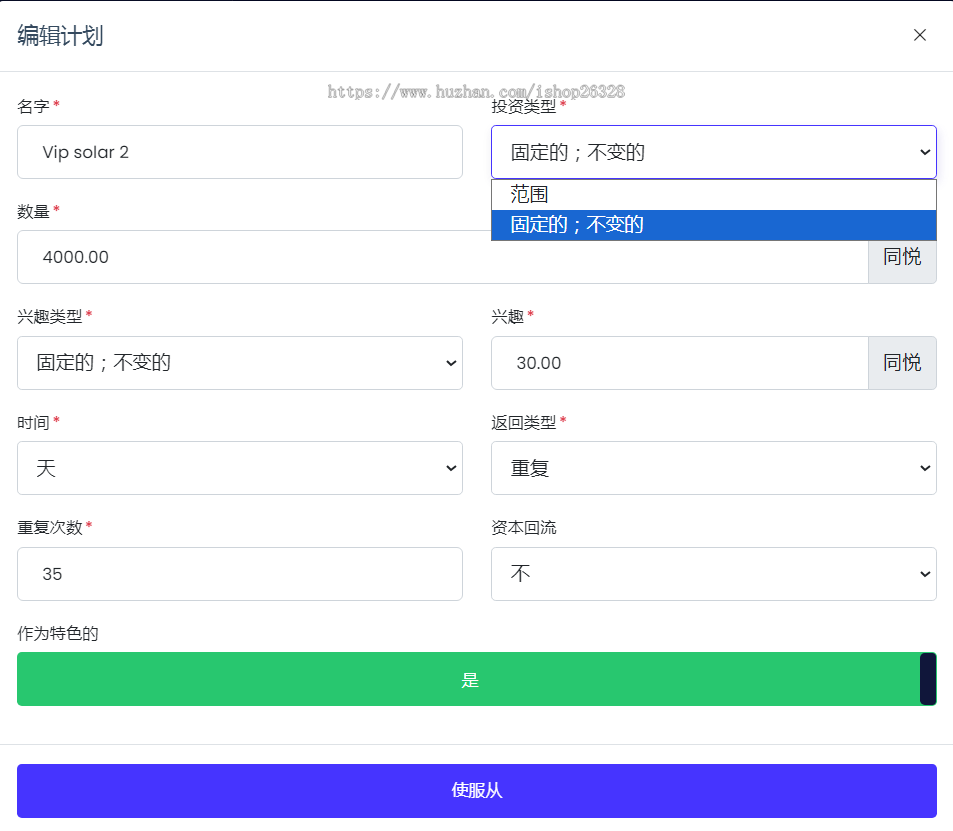953x831 pixels.
Task: Click the 作为特色的 label
Action: point(58,633)
